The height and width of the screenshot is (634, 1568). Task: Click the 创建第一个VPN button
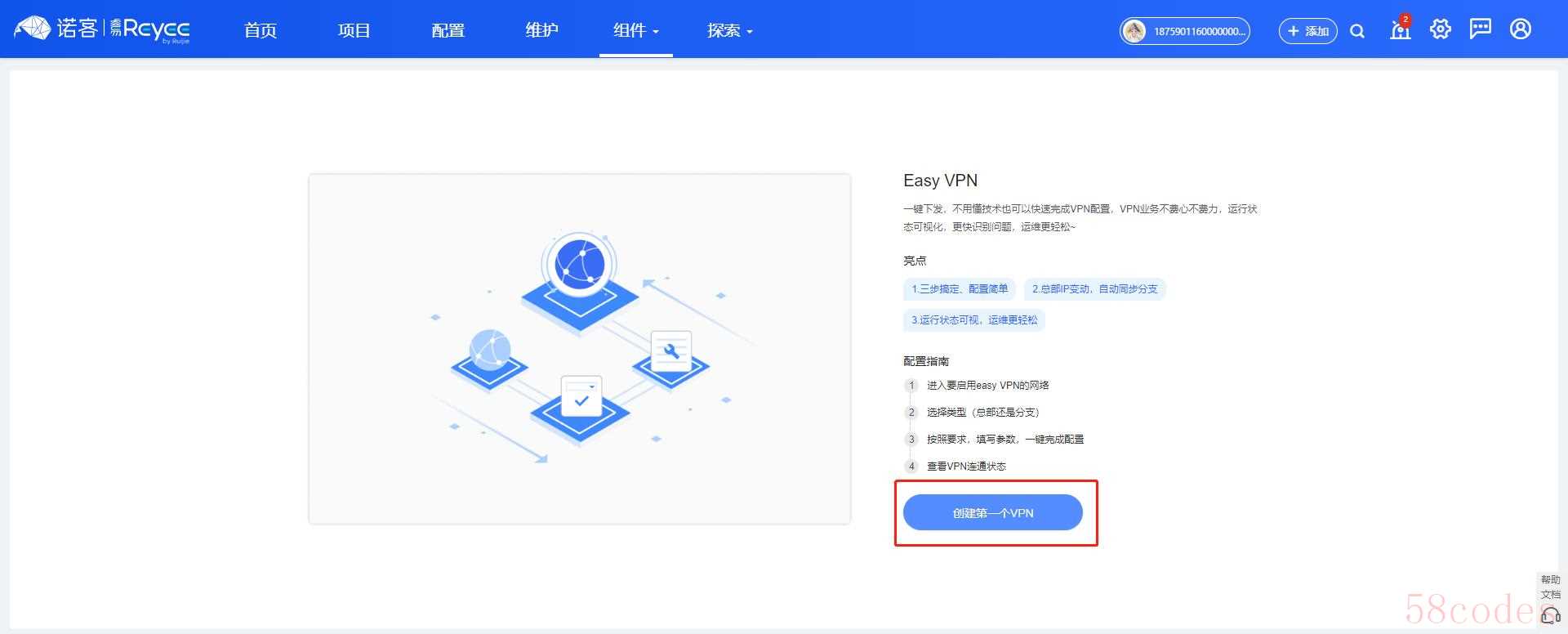tap(992, 513)
